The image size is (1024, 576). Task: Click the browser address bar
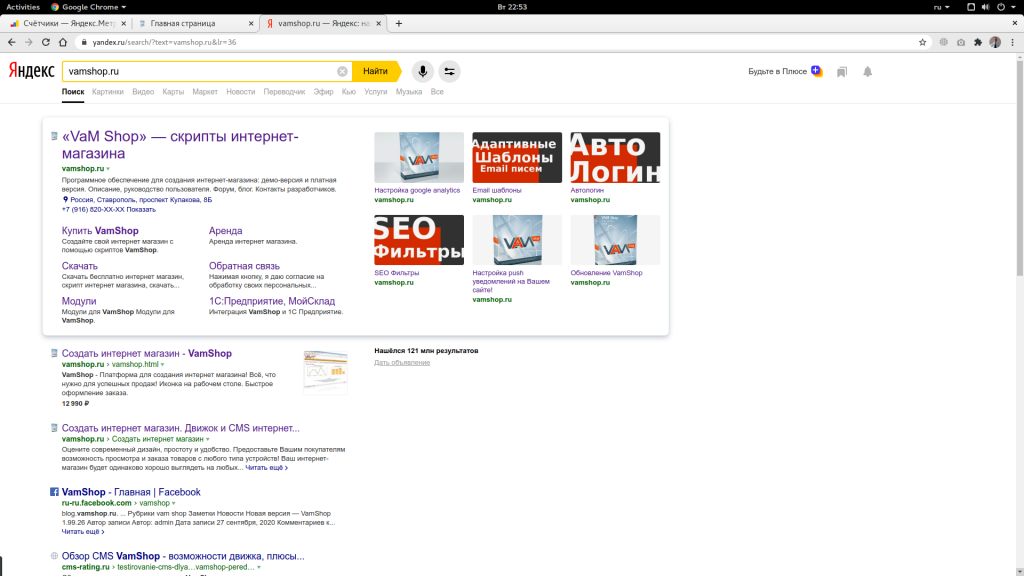(x=500, y=42)
